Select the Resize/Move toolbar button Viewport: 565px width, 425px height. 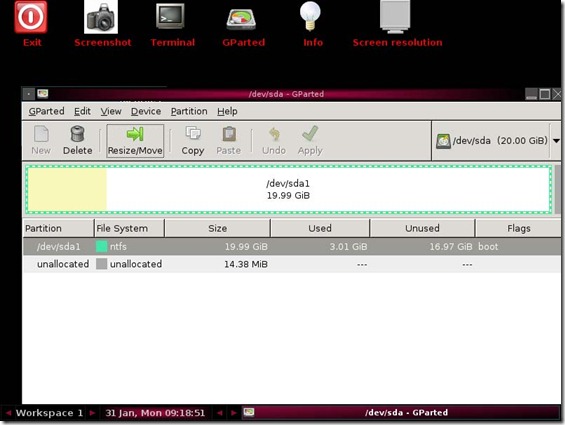[x=135, y=141]
